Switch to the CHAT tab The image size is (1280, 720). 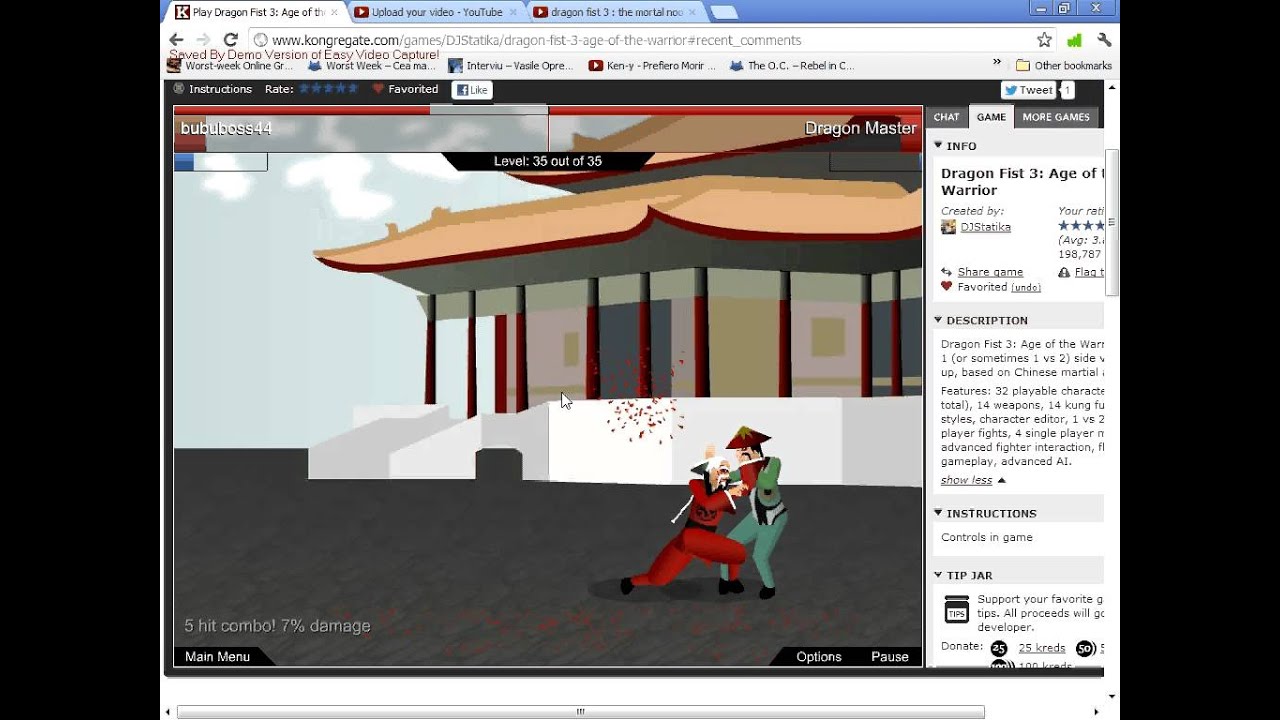tap(946, 117)
